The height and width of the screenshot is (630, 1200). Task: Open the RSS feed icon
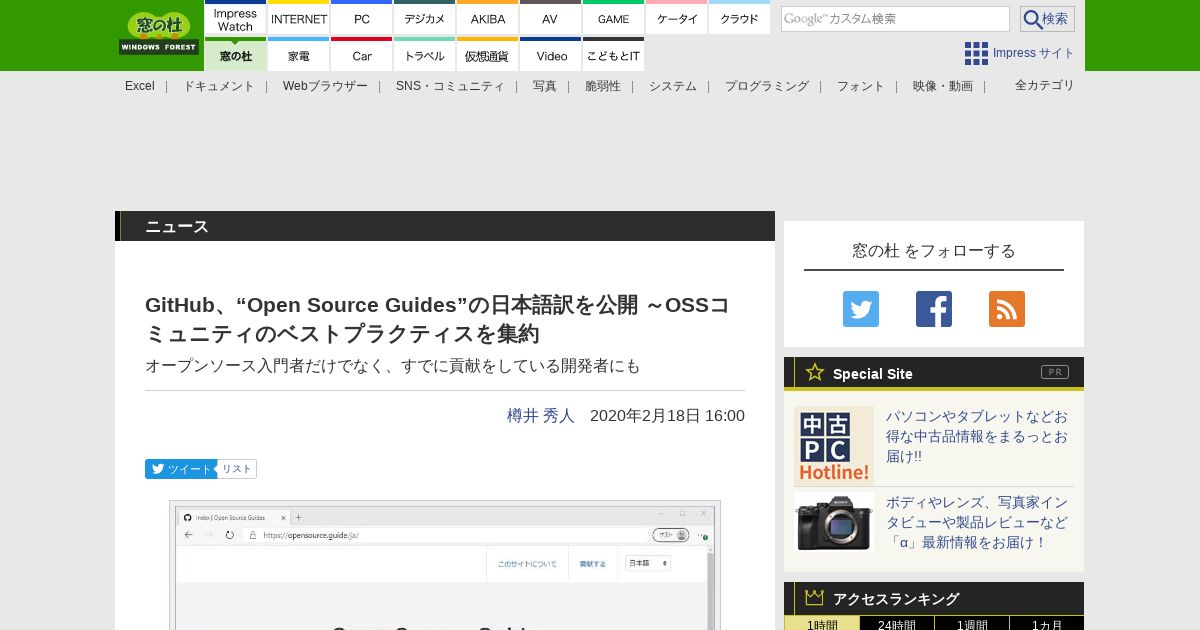click(x=1006, y=309)
